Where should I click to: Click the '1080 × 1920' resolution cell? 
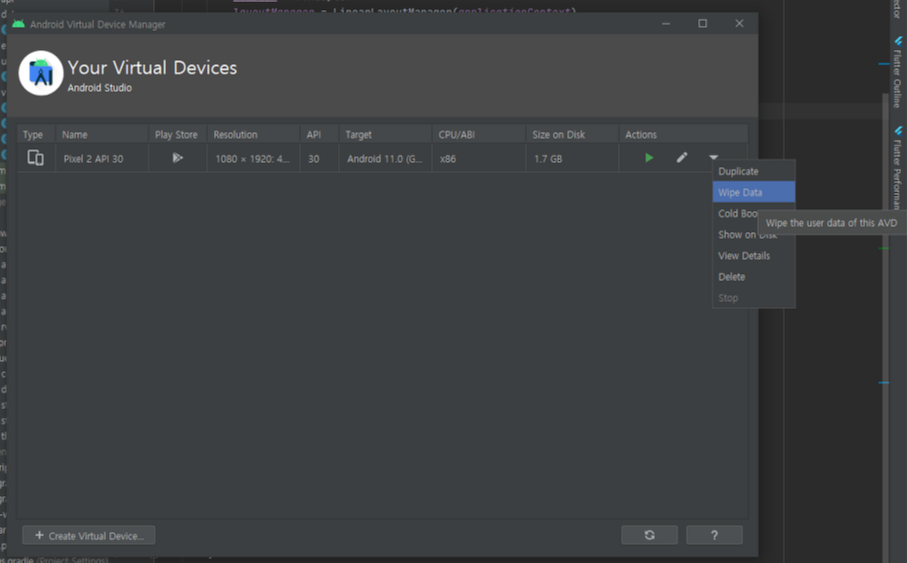[x=253, y=159]
